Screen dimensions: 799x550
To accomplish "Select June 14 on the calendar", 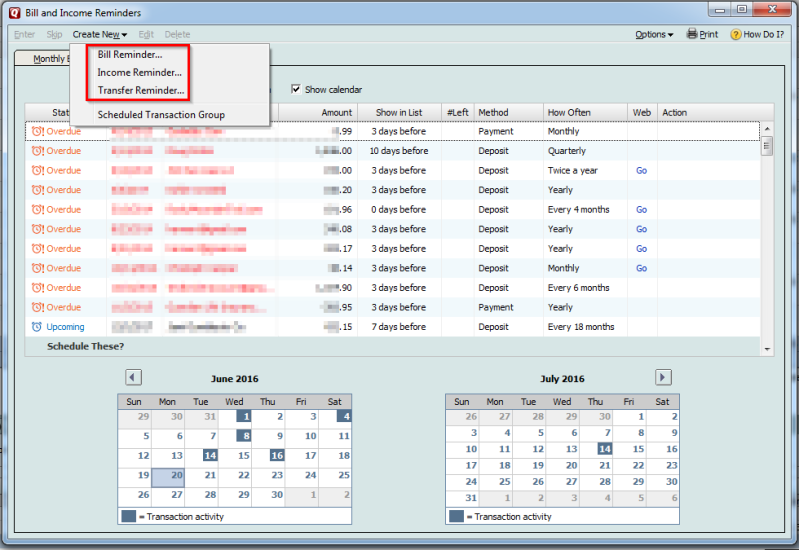I will click(x=210, y=455).
